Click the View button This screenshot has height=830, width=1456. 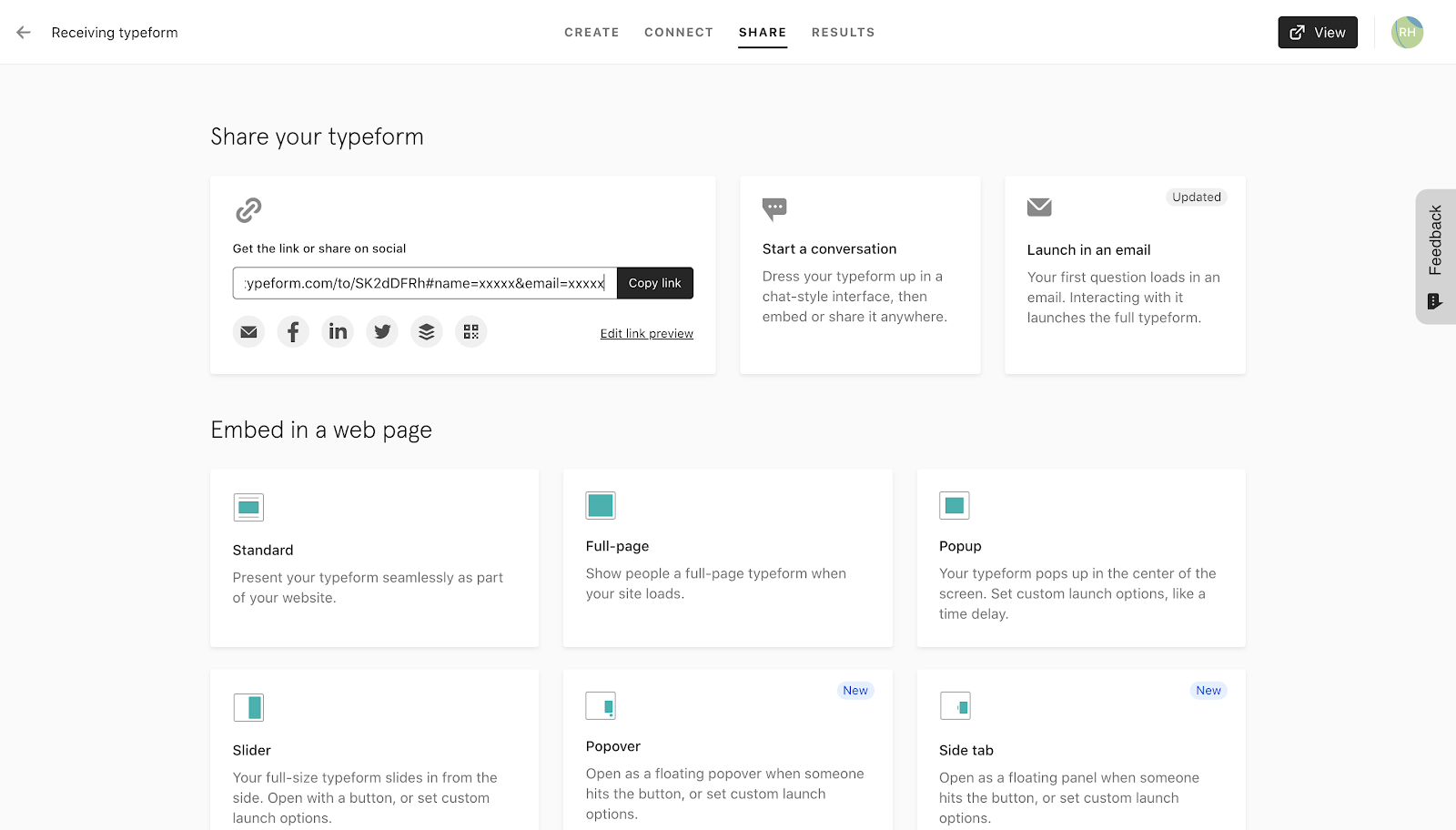coord(1318,32)
